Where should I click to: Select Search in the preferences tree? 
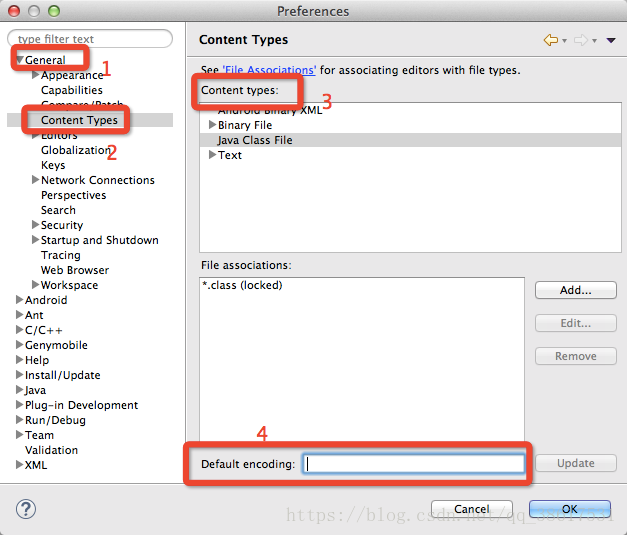(58, 210)
